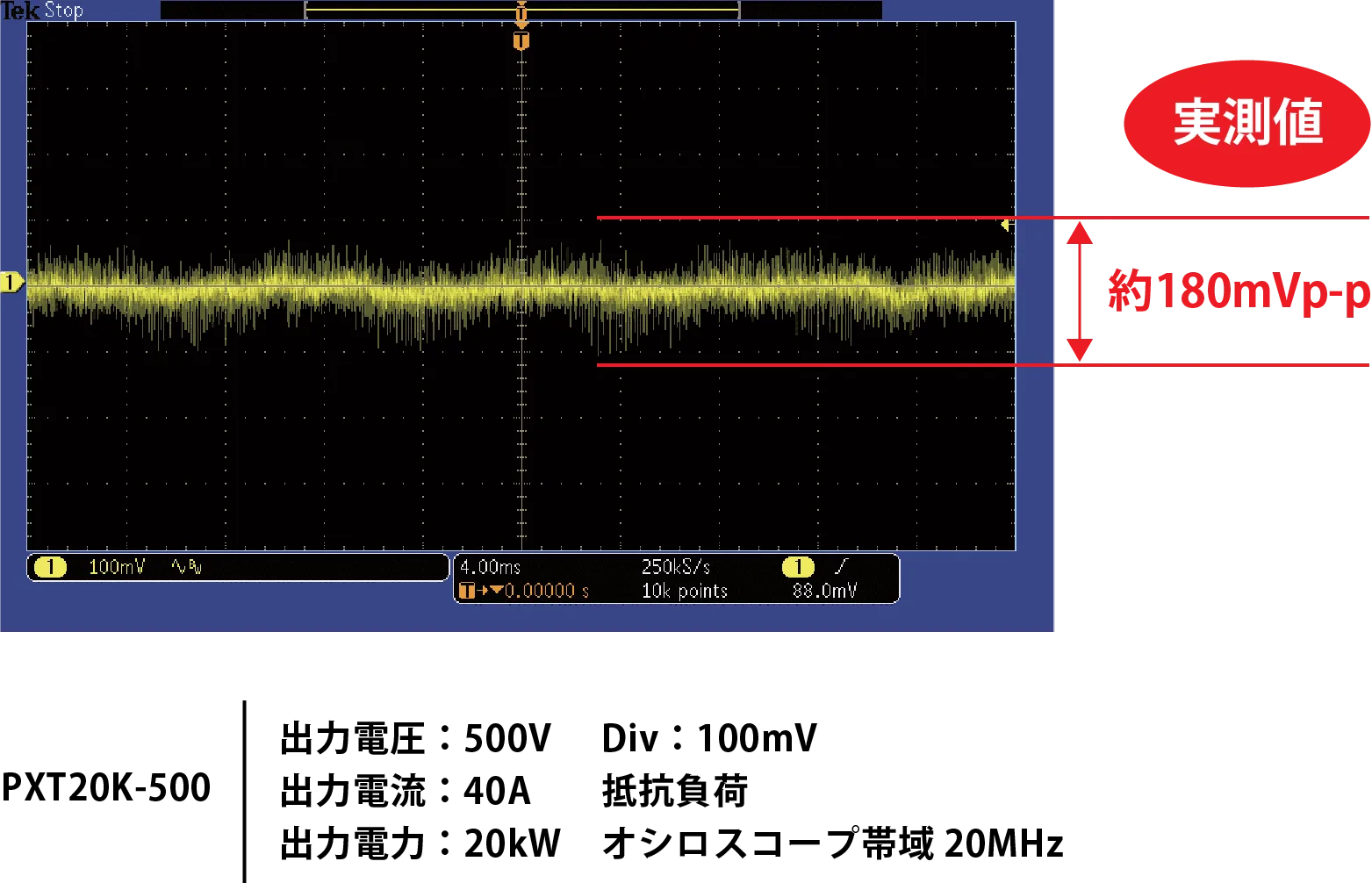Screen dimensions: 1372x883
Task: Click the bandwidth limit Bw icon
Action: click(x=187, y=567)
